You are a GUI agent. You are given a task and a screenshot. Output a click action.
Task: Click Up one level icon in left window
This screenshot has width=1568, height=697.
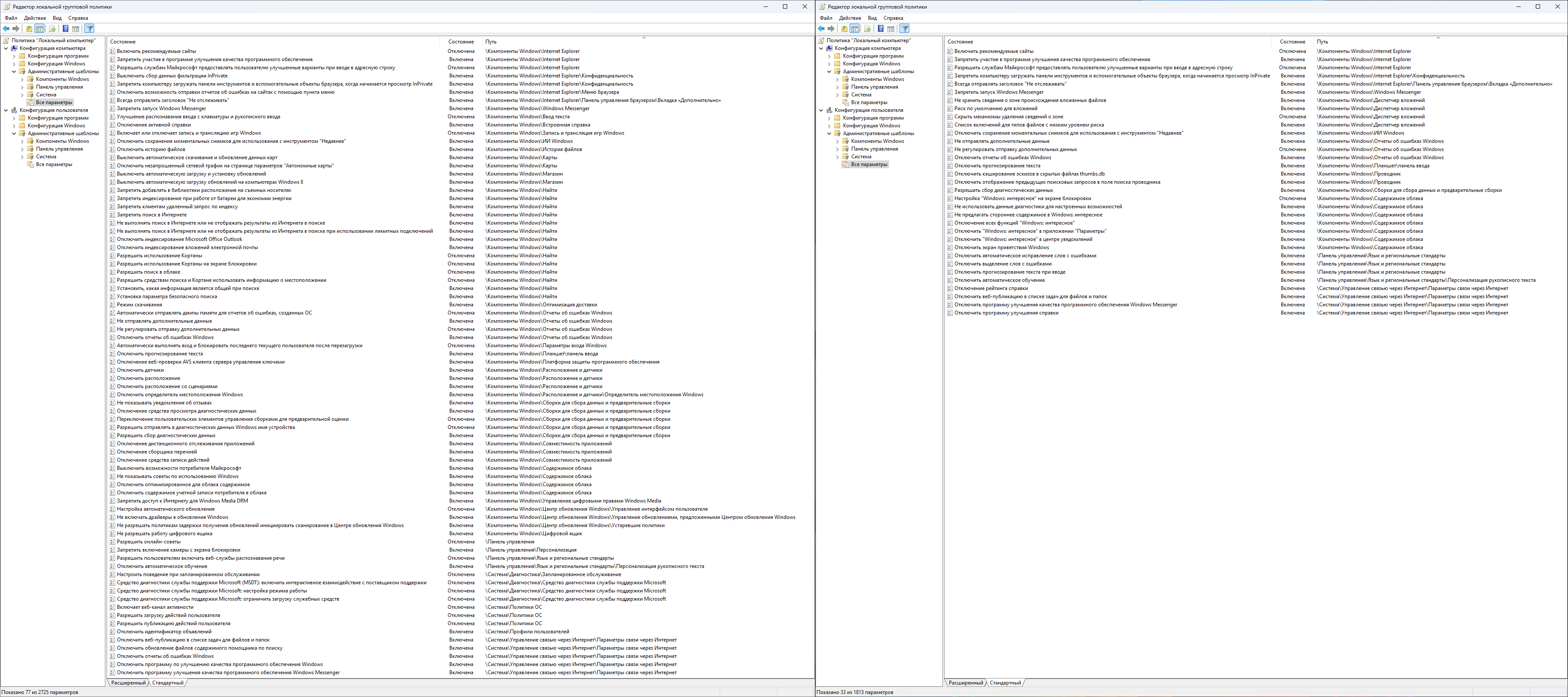(x=29, y=29)
